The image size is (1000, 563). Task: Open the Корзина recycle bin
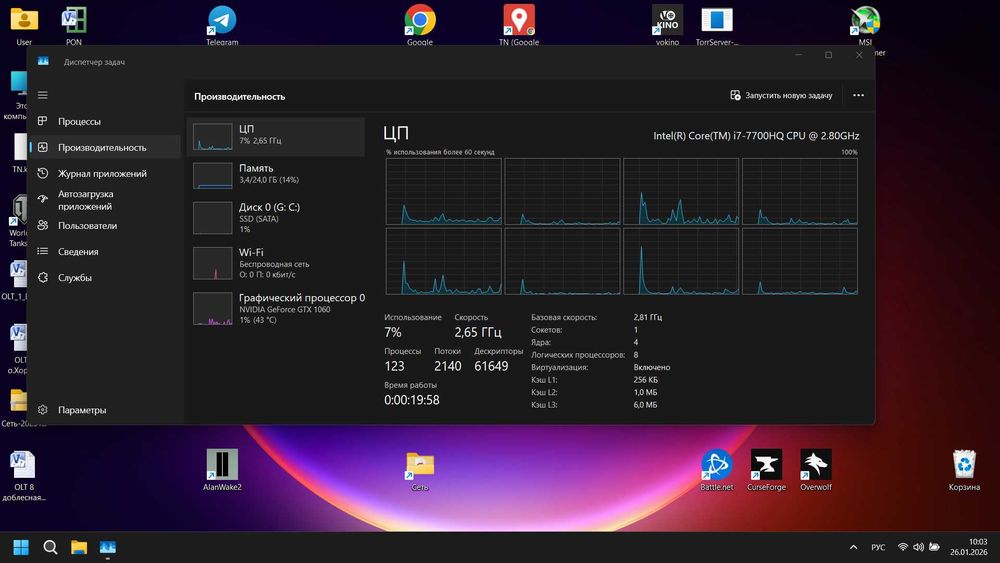tap(964, 470)
